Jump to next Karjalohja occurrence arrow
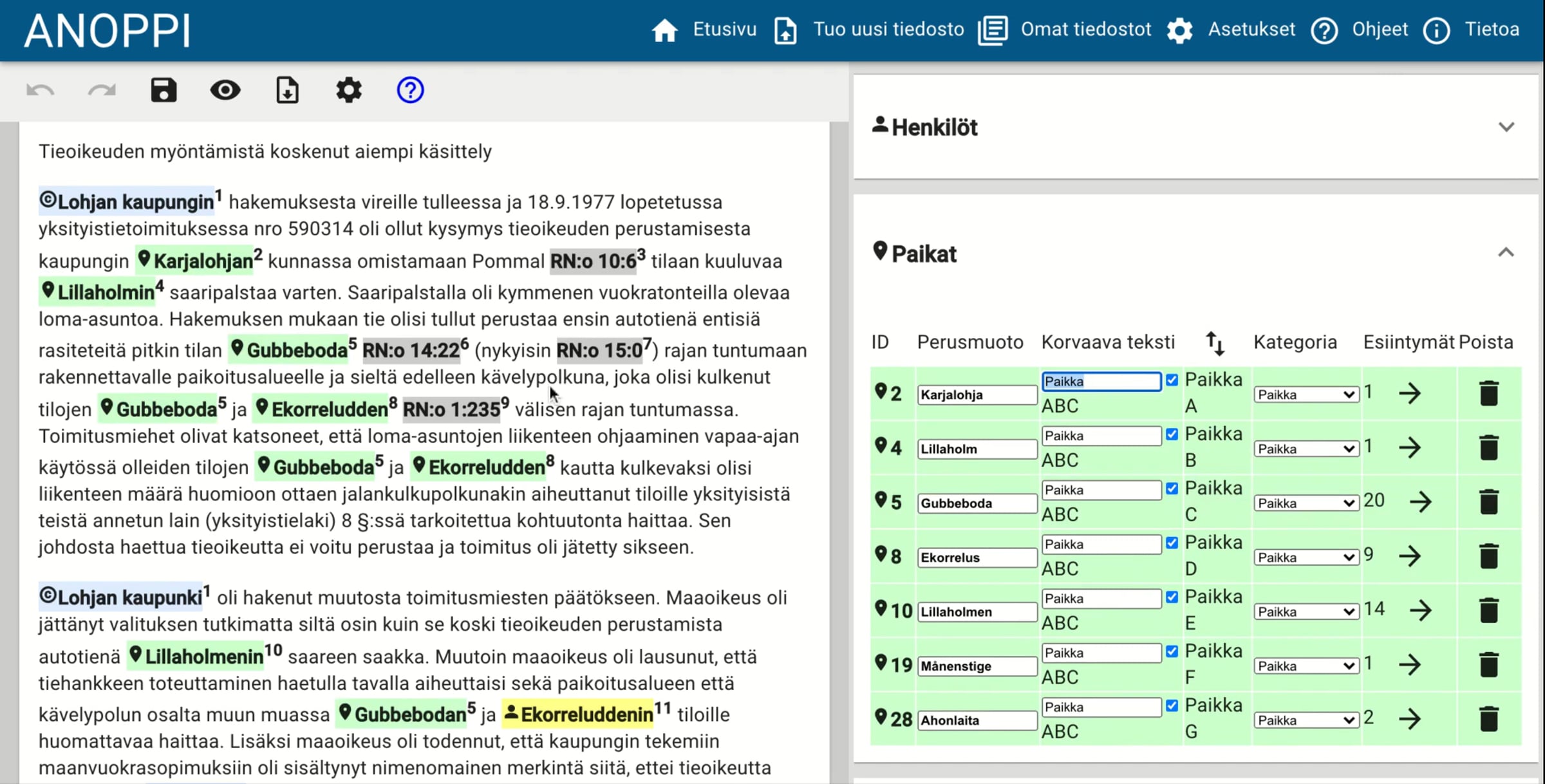Image resolution: width=1545 pixels, height=784 pixels. coord(1410,393)
